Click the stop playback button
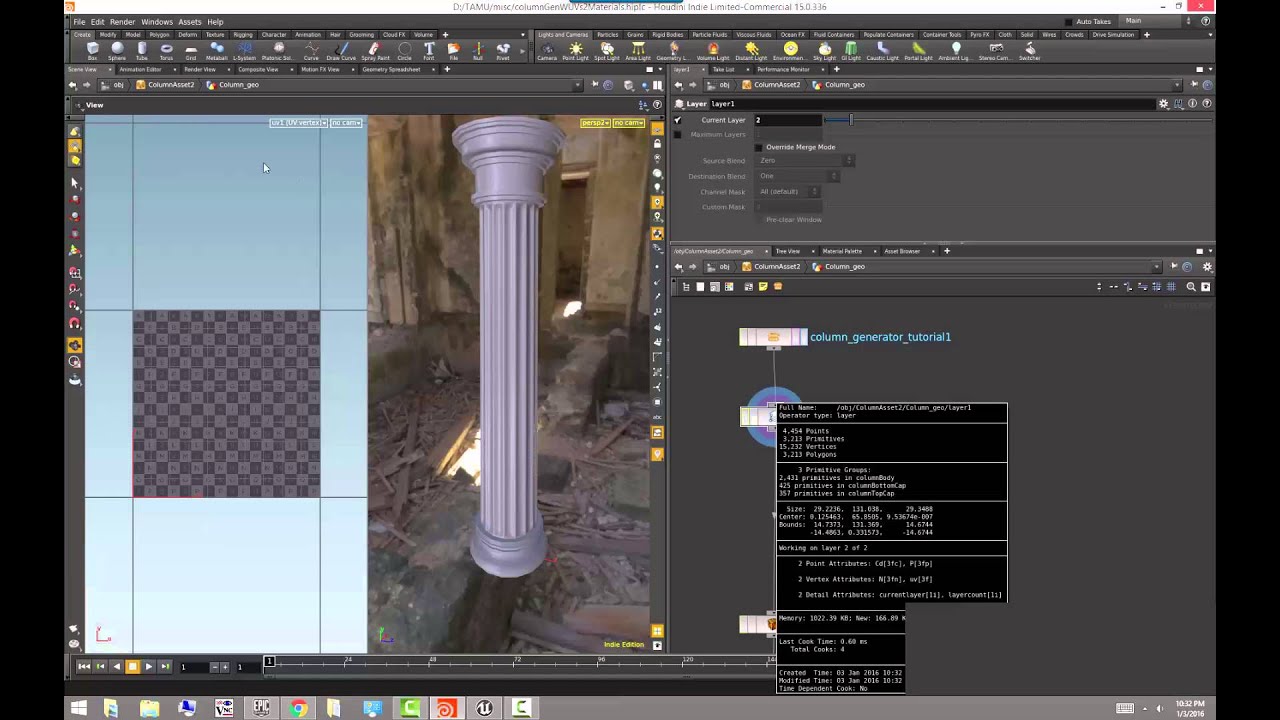Screen dimensions: 1280x720 (x=132, y=666)
